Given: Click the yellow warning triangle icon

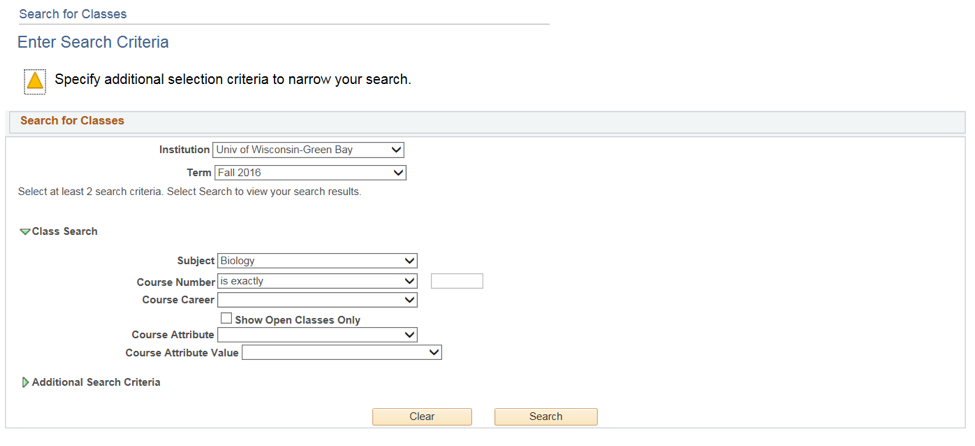Looking at the screenshot, I should tap(35, 81).
